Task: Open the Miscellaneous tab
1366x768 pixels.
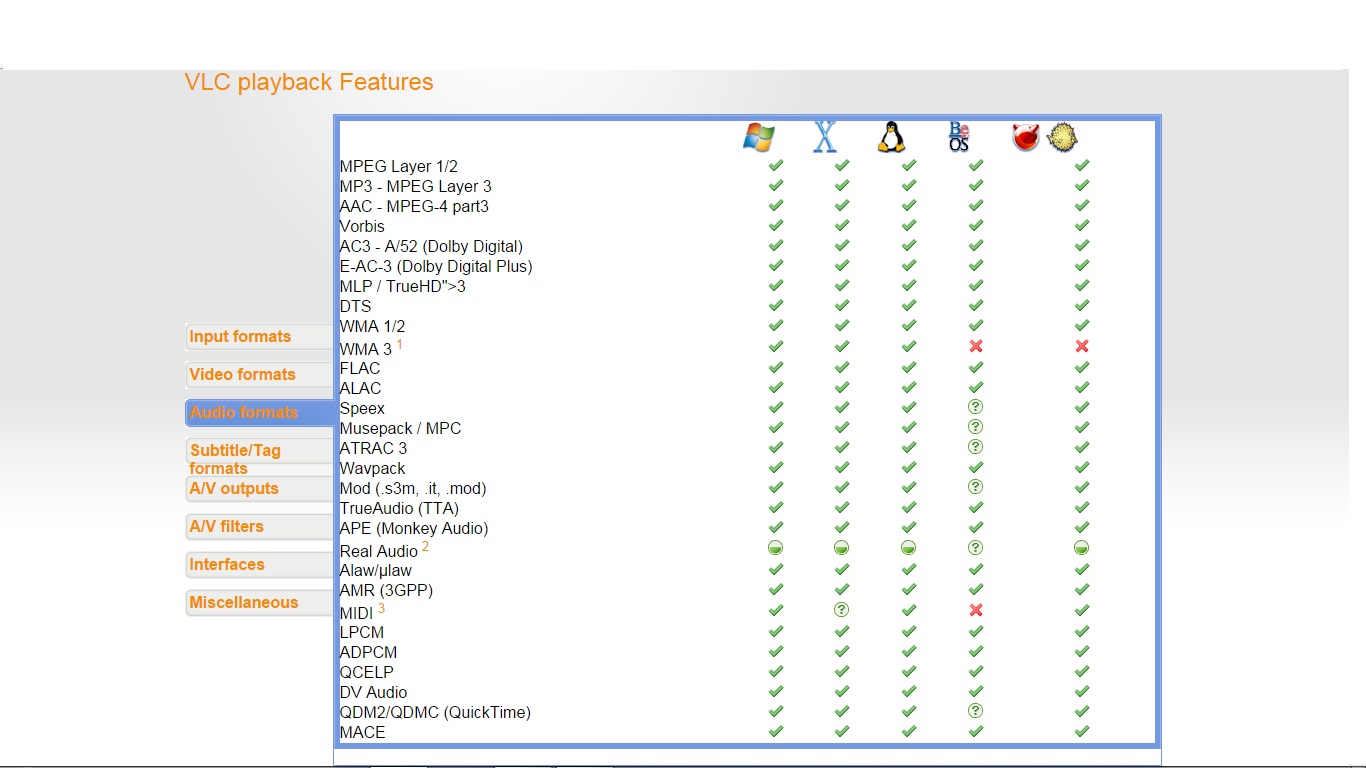Action: point(260,603)
